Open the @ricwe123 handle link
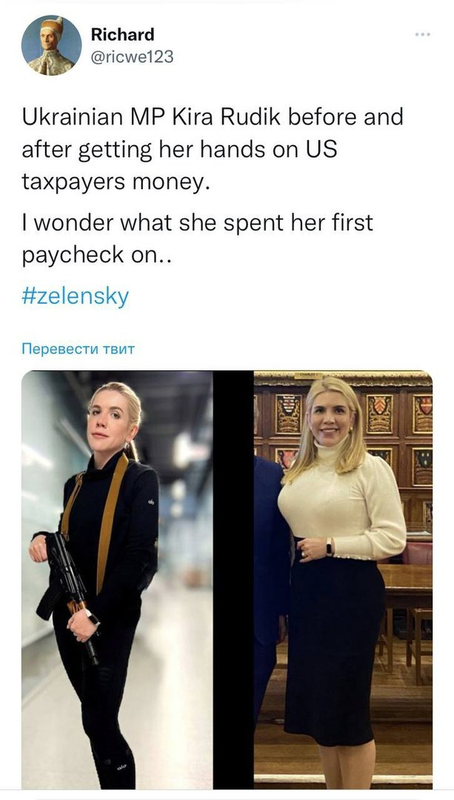This screenshot has width=454, height=800. pos(132,57)
